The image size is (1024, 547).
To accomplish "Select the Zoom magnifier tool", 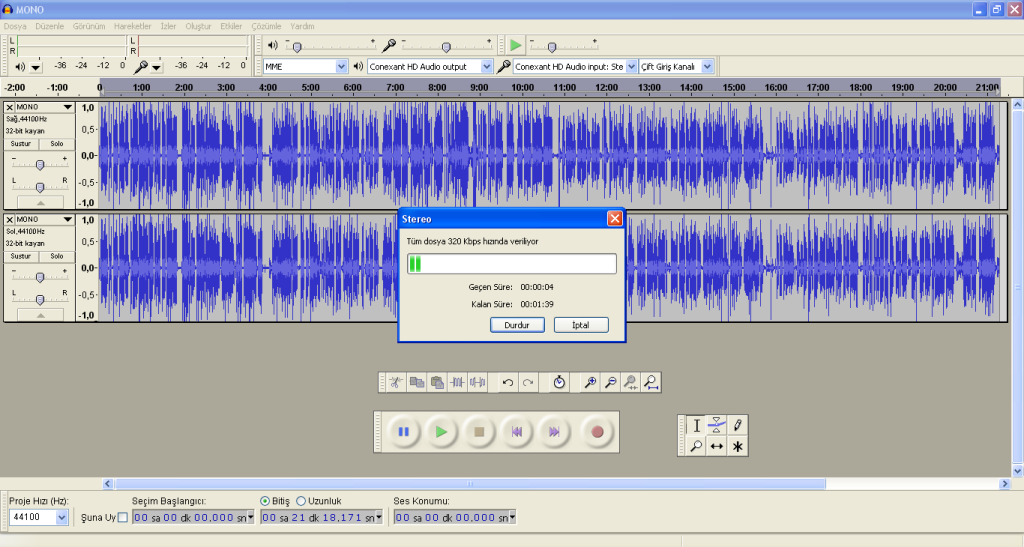I will 696,446.
